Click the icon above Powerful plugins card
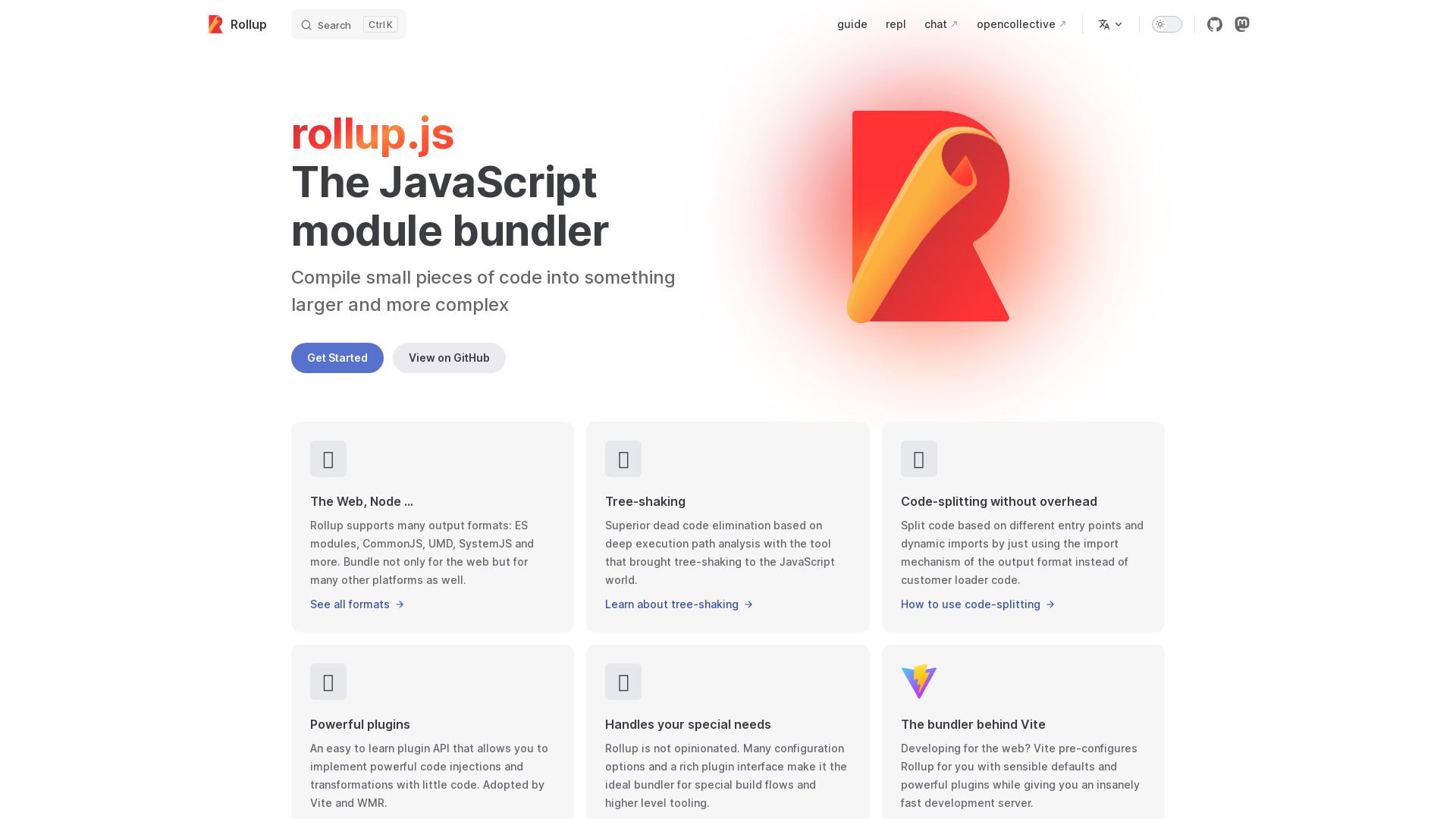This screenshot has width=1456, height=819. click(x=328, y=682)
